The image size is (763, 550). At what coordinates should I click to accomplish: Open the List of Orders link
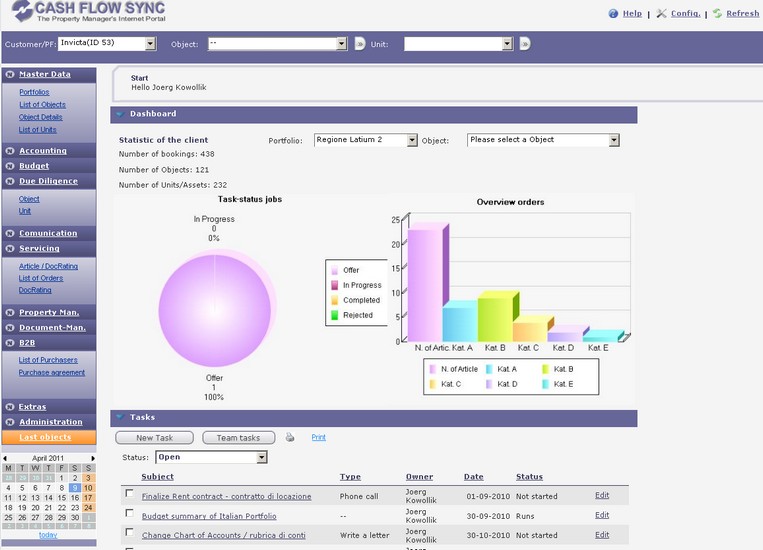(41, 278)
